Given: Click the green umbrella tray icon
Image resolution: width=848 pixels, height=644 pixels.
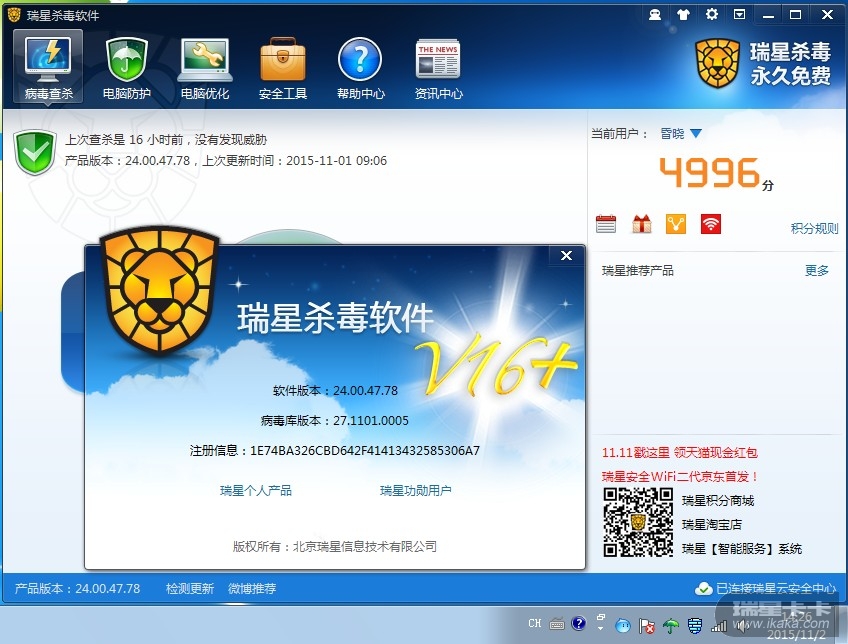Looking at the screenshot, I should [x=671, y=626].
